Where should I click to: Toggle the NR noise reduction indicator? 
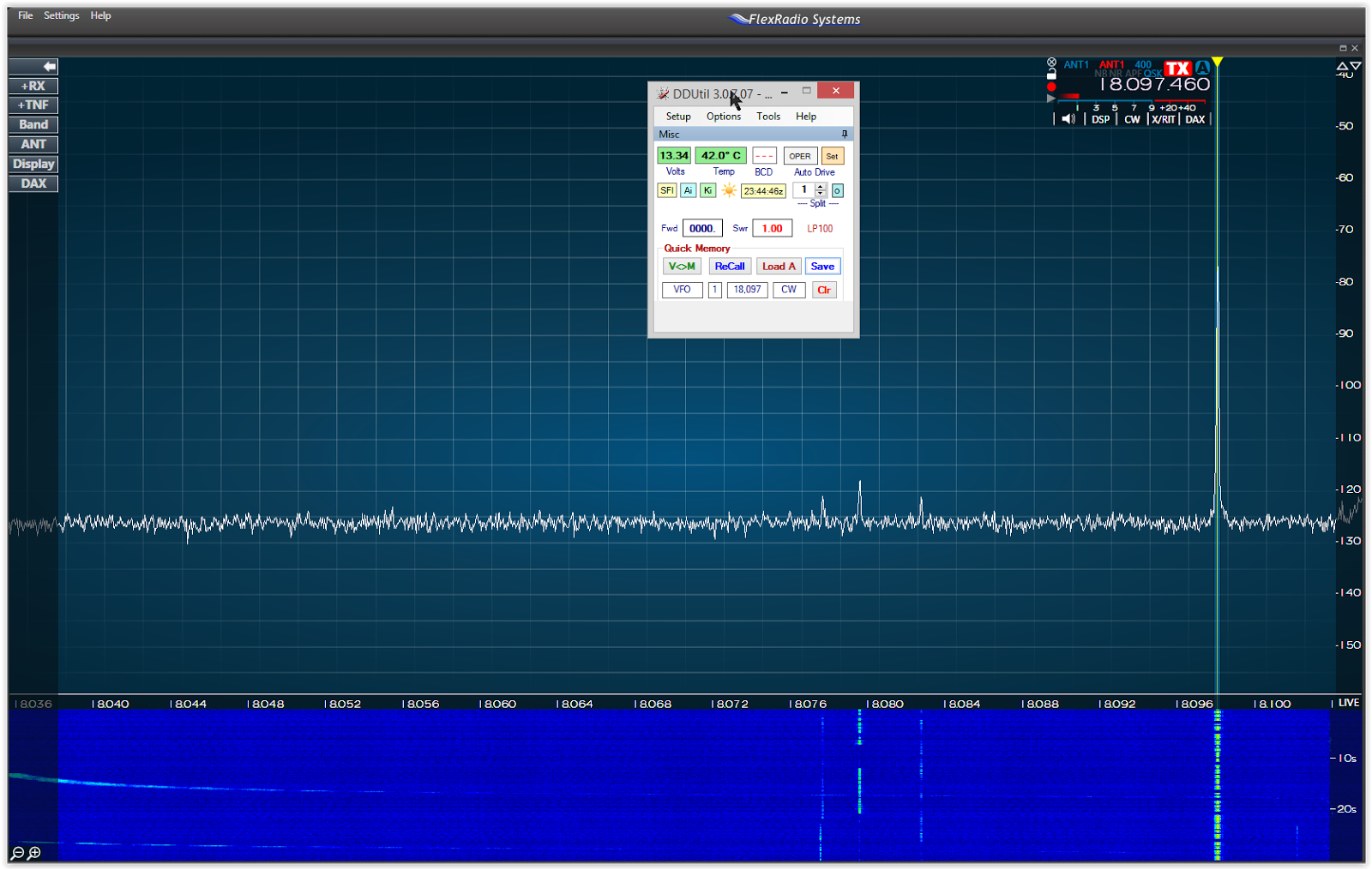coord(1116,74)
